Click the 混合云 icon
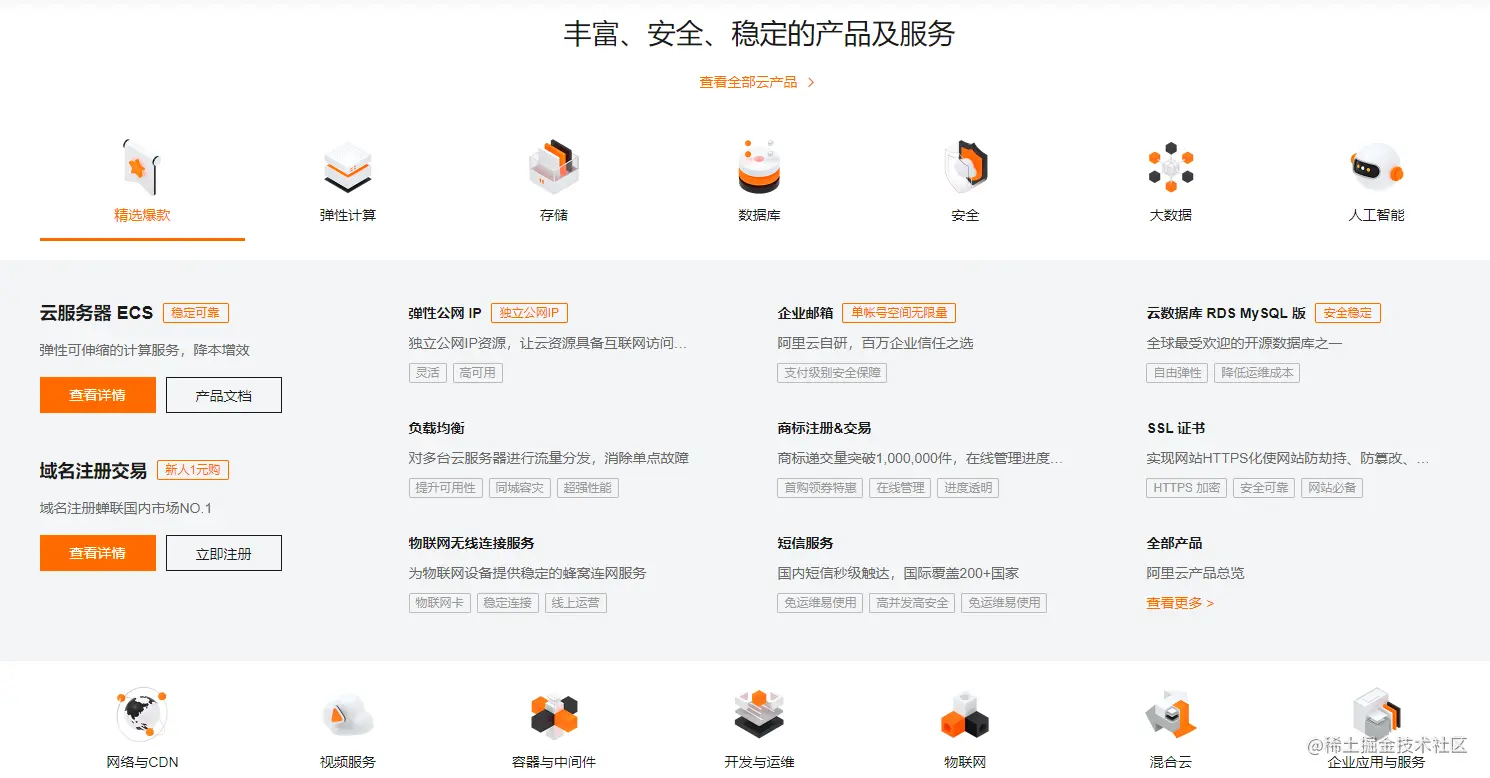The width and height of the screenshot is (1490, 778). coord(1171,715)
